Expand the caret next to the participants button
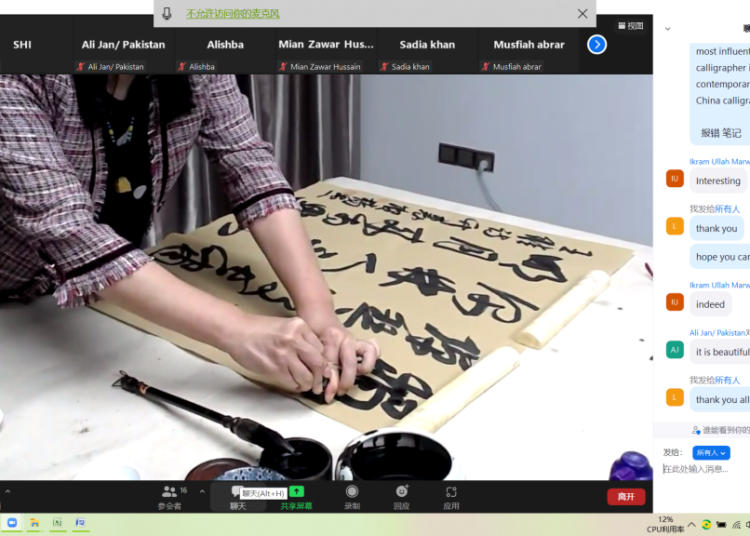 (x=202, y=491)
